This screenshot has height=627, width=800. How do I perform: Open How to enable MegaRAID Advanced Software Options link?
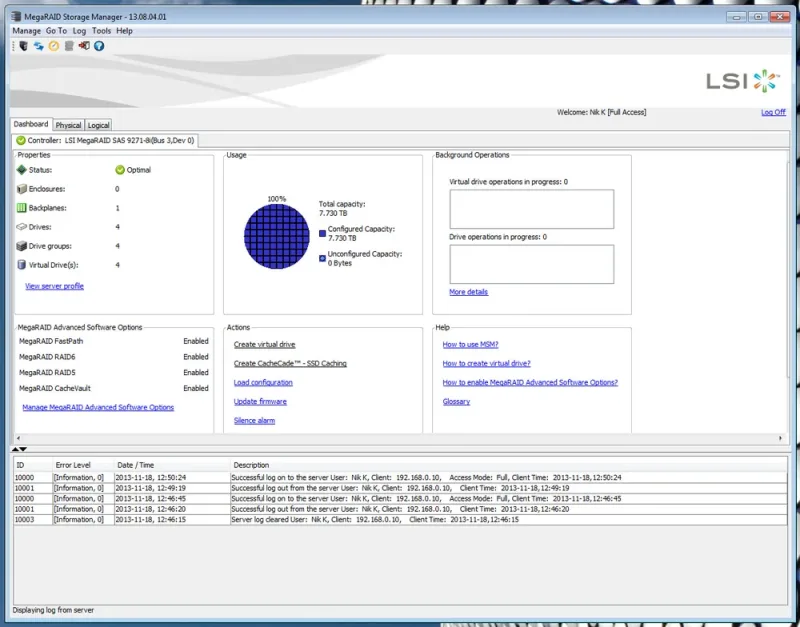click(x=530, y=382)
